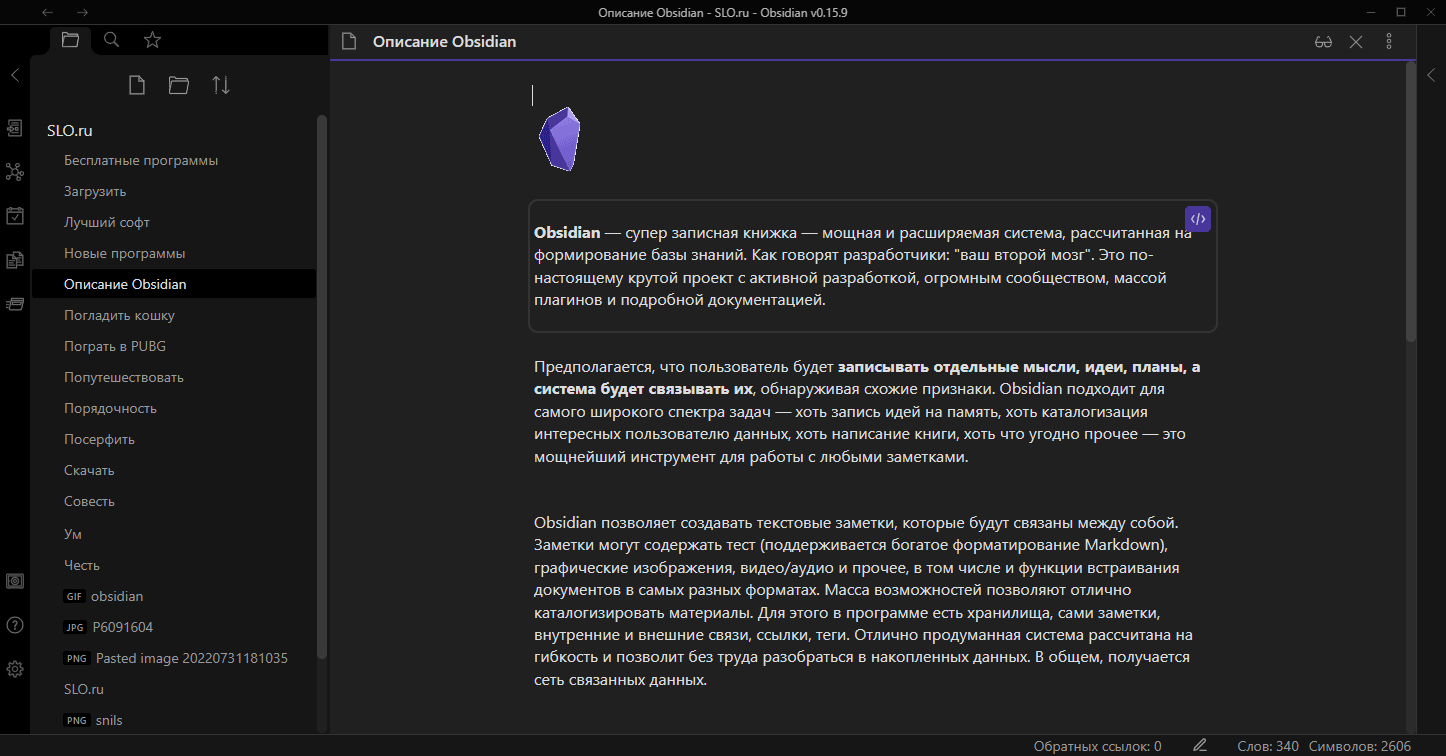Open the note's more options menu
1446x756 pixels.
coord(1389,42)
